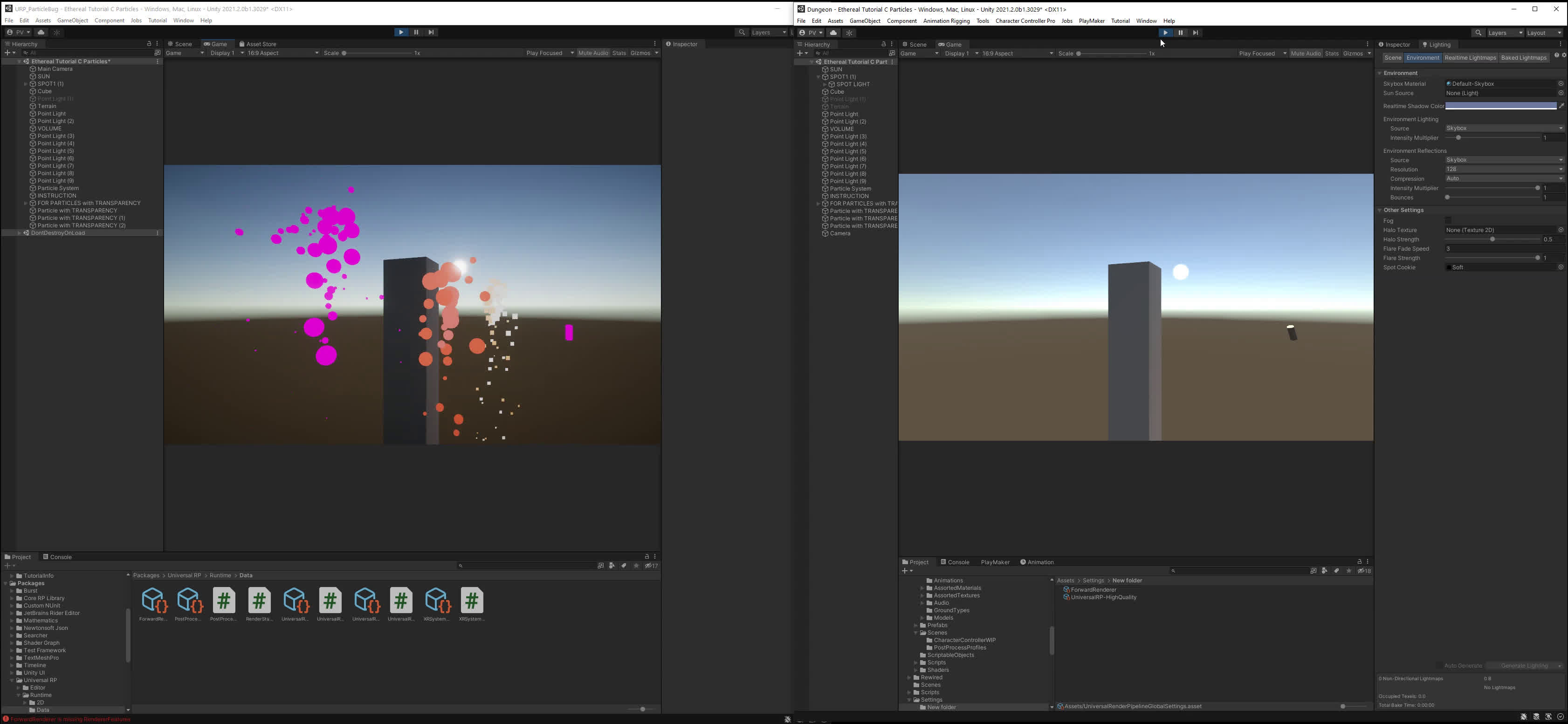The width and height of the screenshot is (1568, 724).
Task: Click Universal RP breadcrumb in left Project
Action: click(x=185, y=575)
